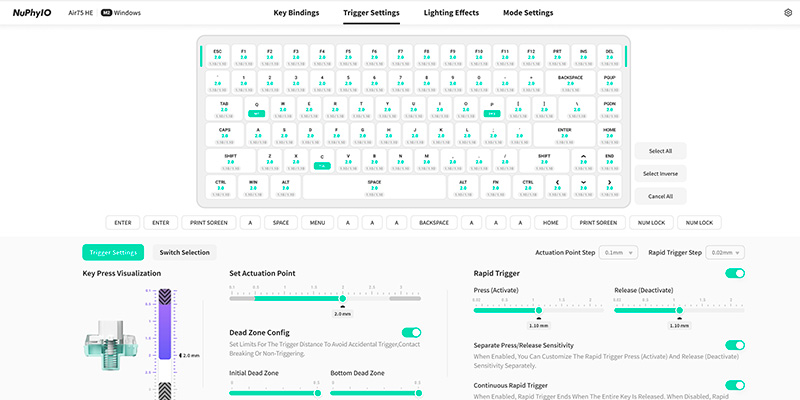Image resolution: width=800 pixels, height=400 pixels.
Task: Open the Rapid Trigger Step dropdown
Action: pos(725,253)
